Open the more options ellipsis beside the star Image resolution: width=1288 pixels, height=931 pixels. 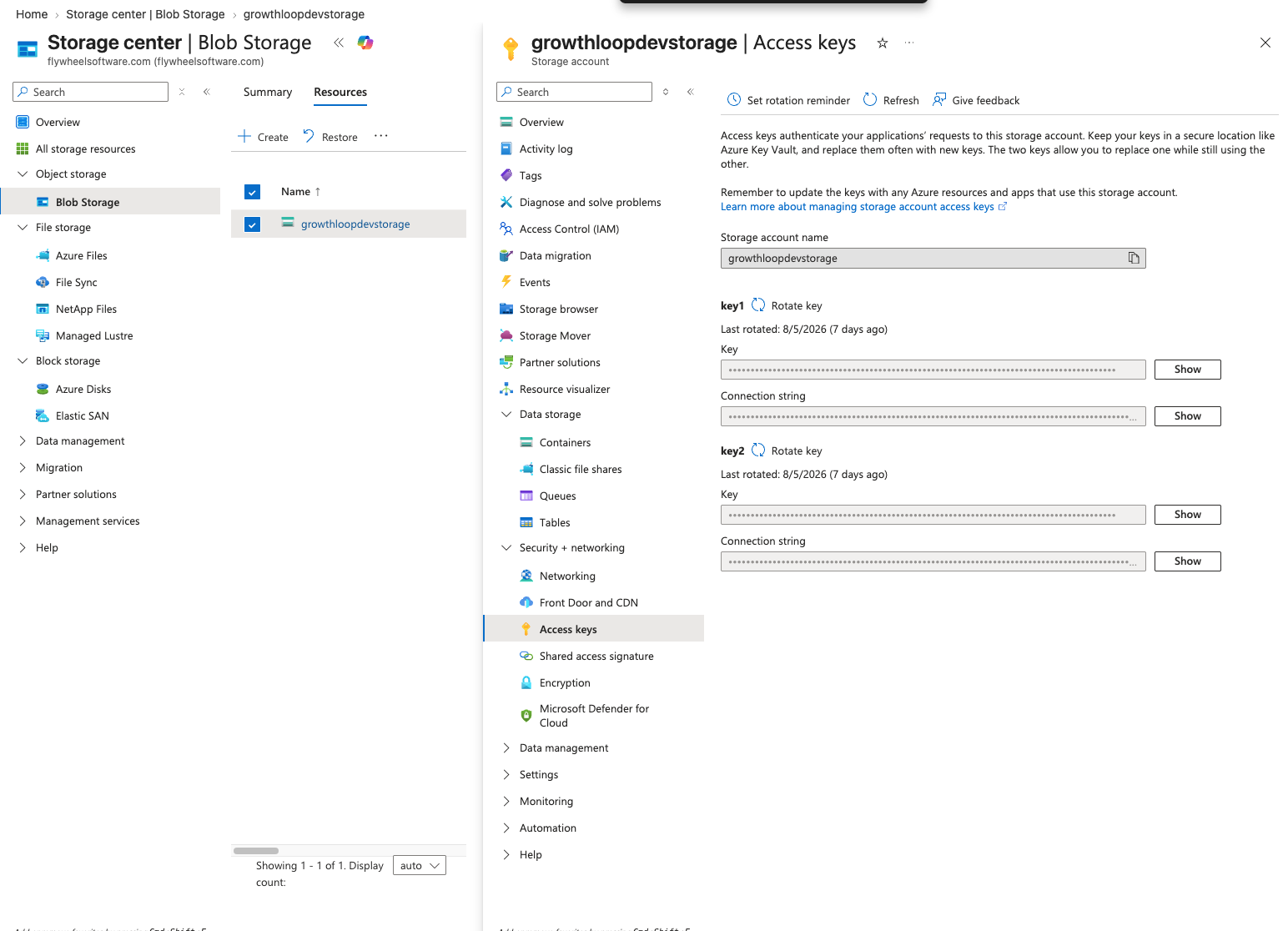(909, 43)
